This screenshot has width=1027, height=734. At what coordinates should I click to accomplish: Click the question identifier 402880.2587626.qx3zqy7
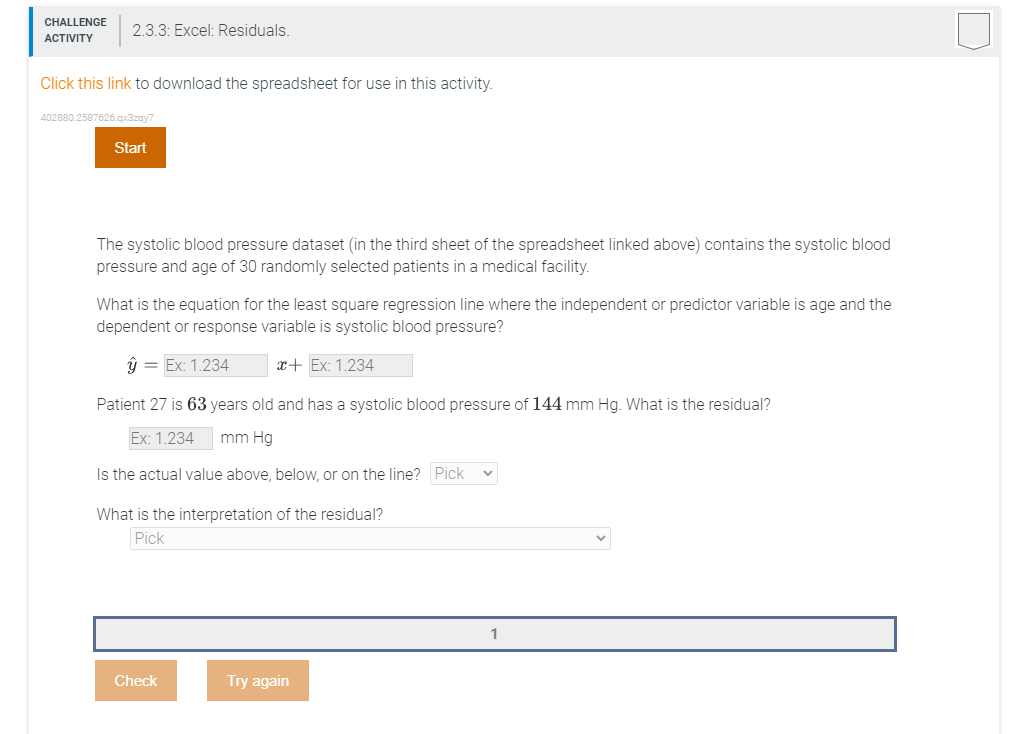pos(96,117)
